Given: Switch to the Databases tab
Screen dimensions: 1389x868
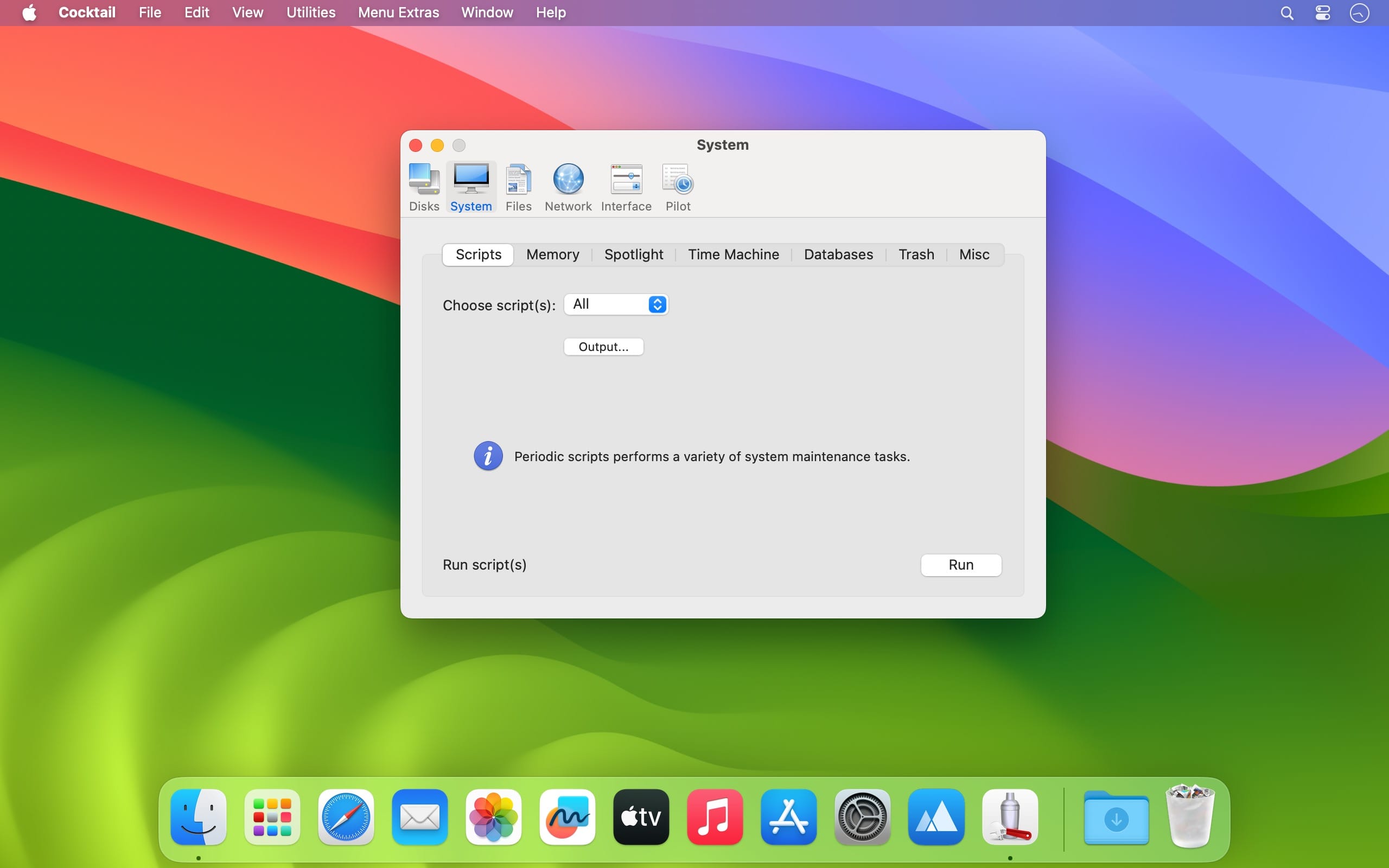Looking at the screenshot, I should pyautogui.click(x=839, y=254).
